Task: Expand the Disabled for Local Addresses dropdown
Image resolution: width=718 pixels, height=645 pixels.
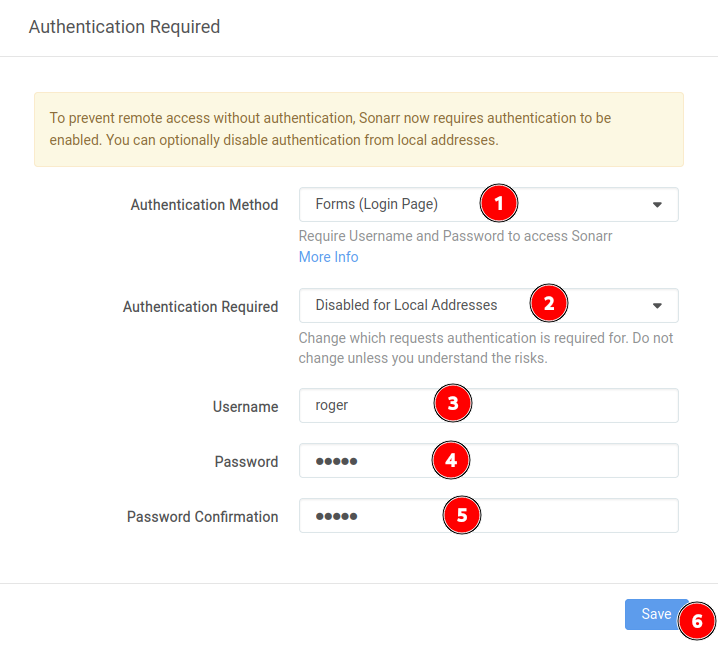Action: pos(489,305)
